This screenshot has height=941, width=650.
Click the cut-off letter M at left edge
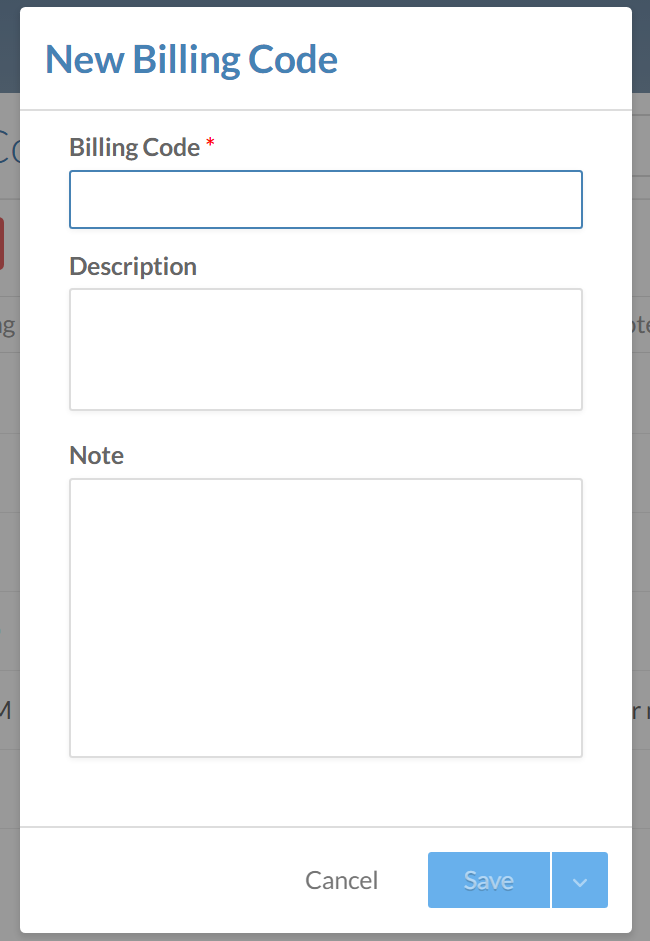[5, 710]
